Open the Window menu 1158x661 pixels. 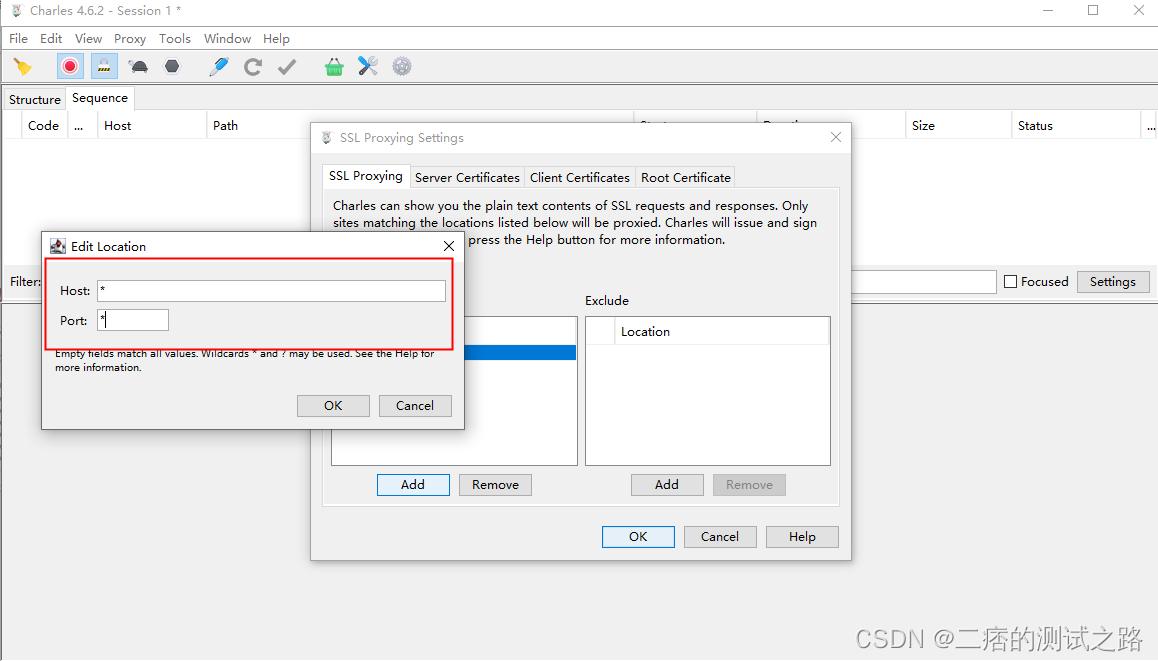227,38
